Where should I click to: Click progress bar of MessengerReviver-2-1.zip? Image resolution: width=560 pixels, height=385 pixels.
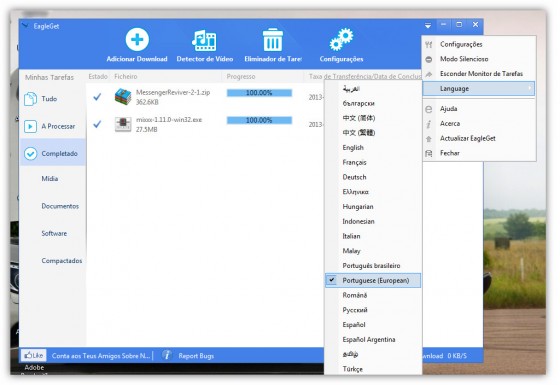259,93
